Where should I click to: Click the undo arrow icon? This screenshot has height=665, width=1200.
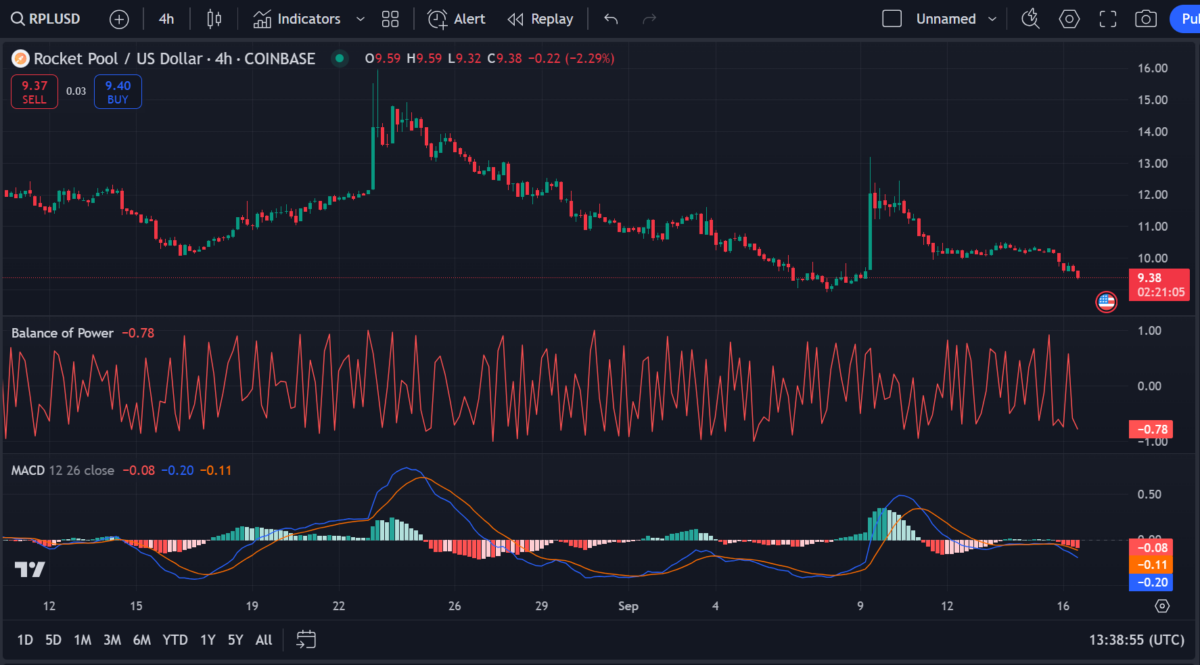pos(611,19)
